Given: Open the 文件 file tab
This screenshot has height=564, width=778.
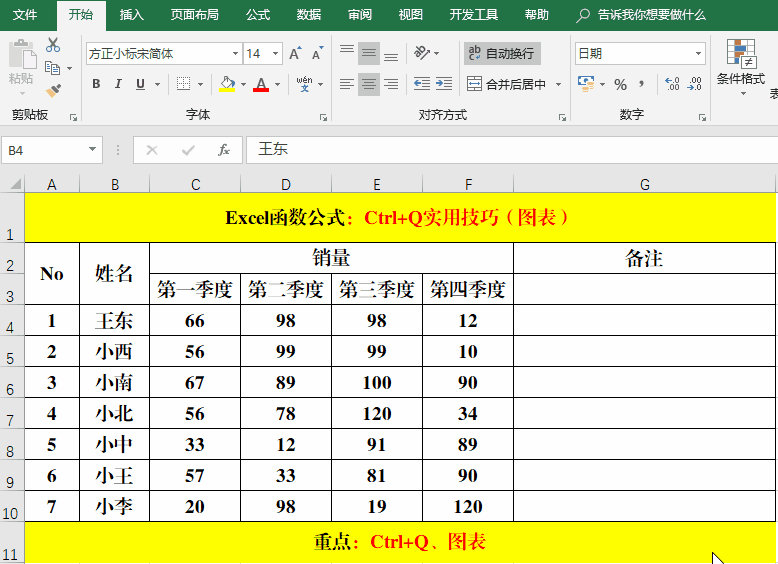Looking at the screenshot, I should [x=24, y=14].
